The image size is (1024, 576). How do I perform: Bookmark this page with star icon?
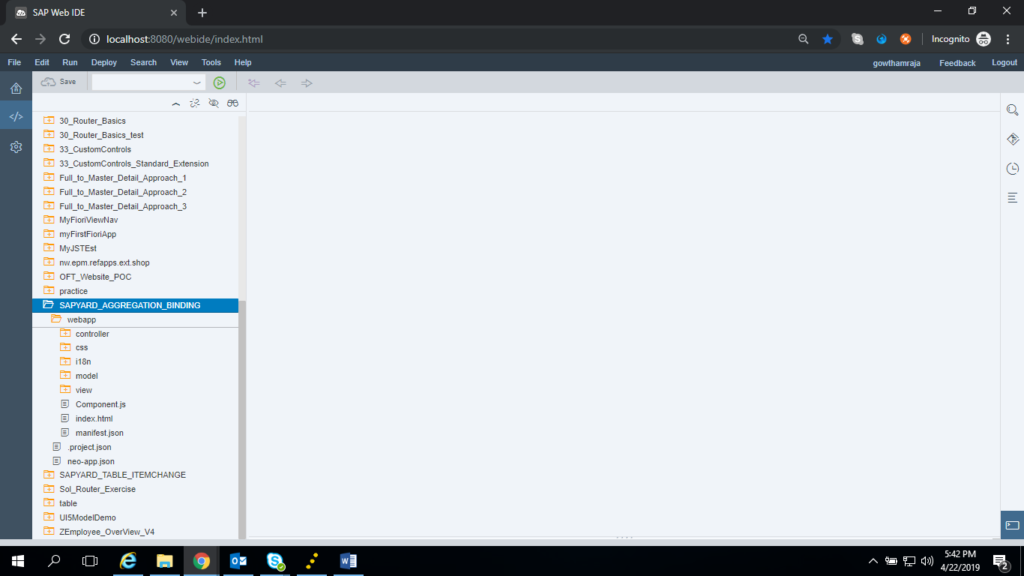827,39
